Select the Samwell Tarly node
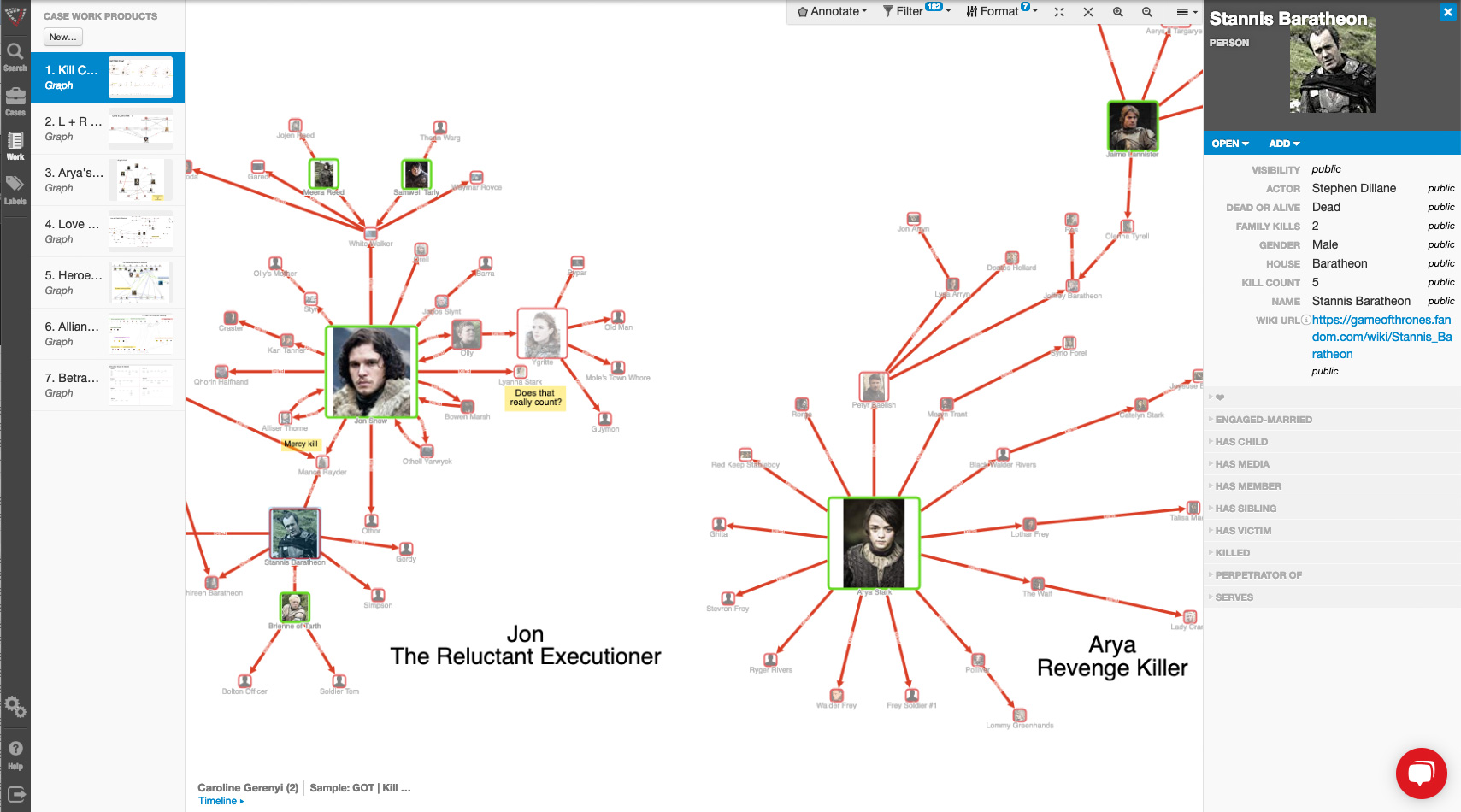The height and width of the screenshot is (812, 1461). click(x=416, y=174)
